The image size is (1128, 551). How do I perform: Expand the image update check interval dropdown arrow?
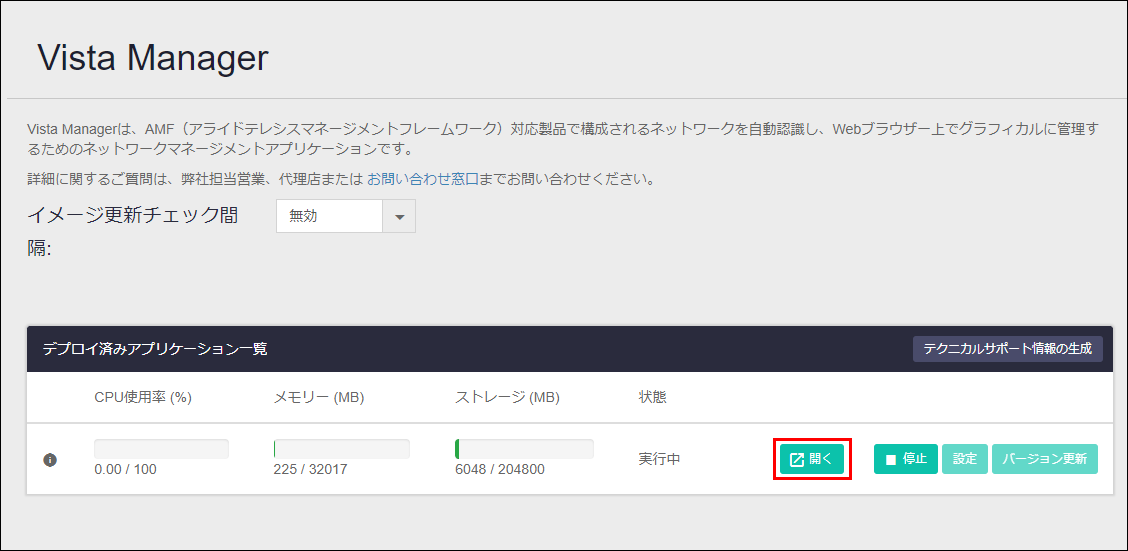click(399, 216)
